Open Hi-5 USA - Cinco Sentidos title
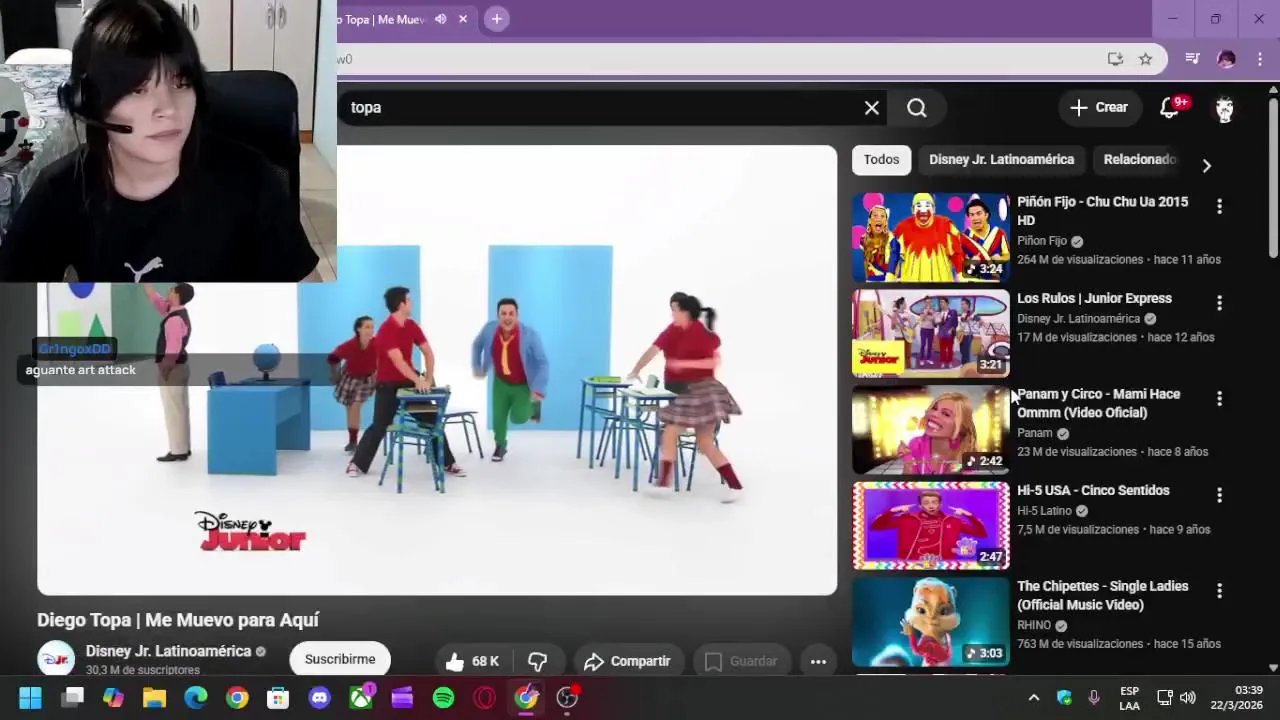Image resolution: width=1280 pixels, height=720 pixels. tap(1093, 490)
